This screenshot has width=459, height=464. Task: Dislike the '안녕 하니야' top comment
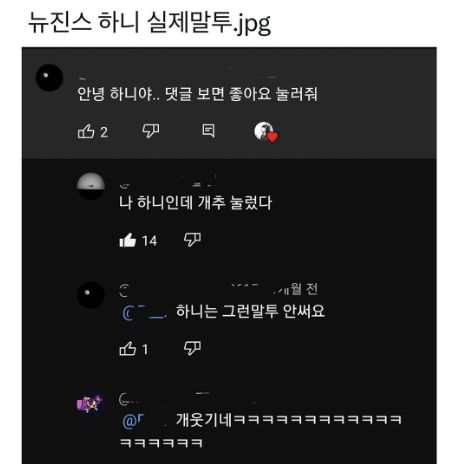tap(151, 131)
